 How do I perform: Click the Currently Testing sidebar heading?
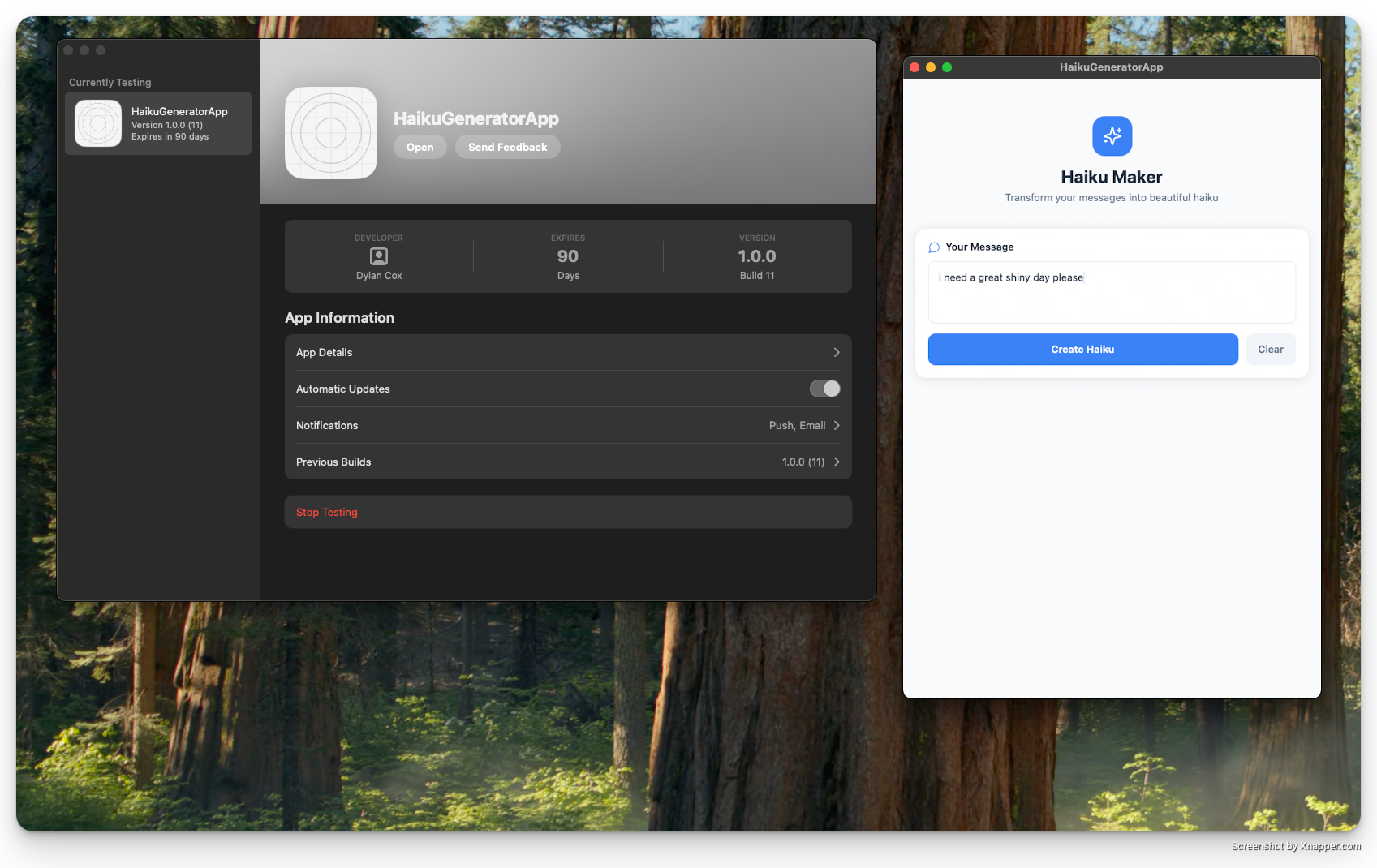(110, 83)
